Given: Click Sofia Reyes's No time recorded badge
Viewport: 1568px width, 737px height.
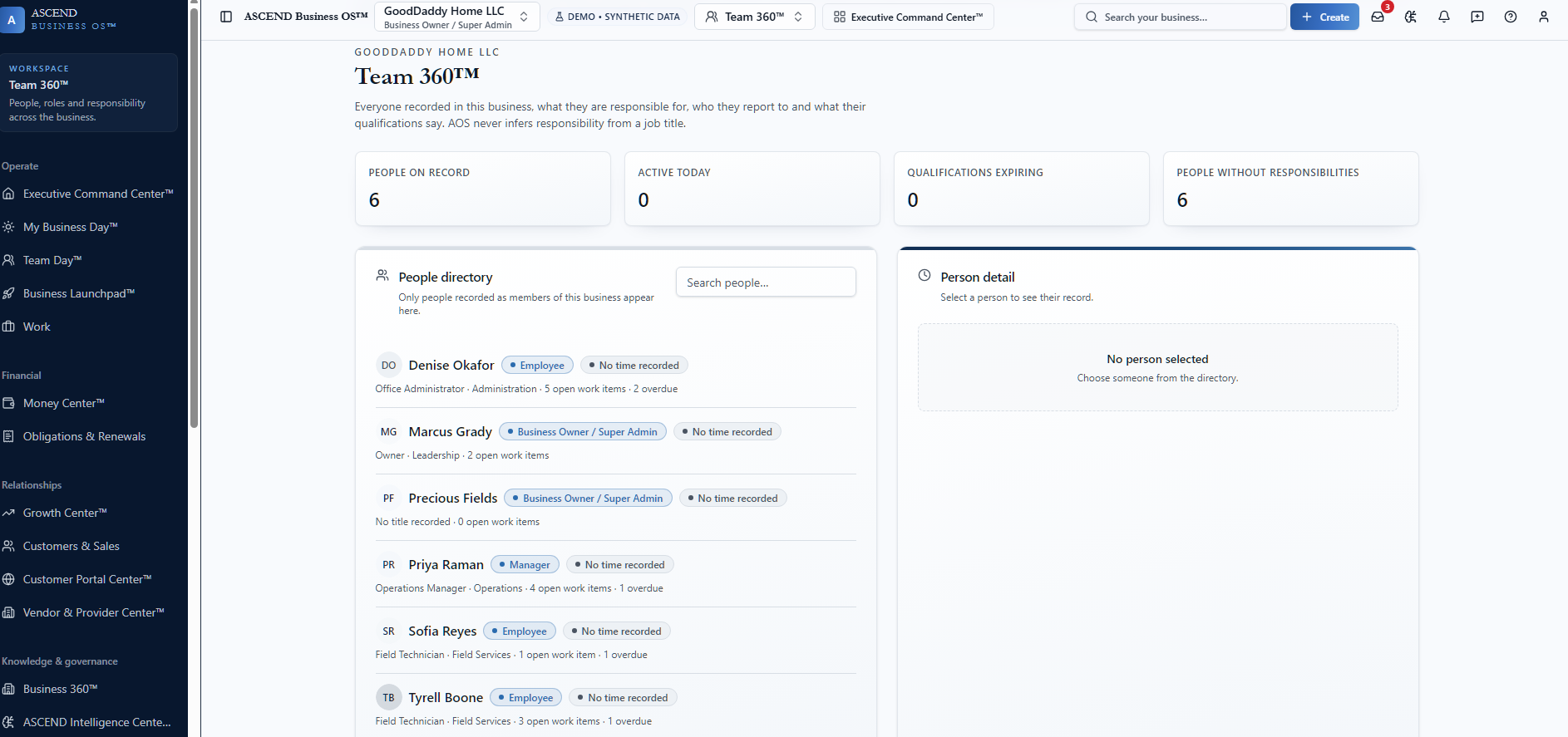Looking at the screenshot, I should [616, 631].
